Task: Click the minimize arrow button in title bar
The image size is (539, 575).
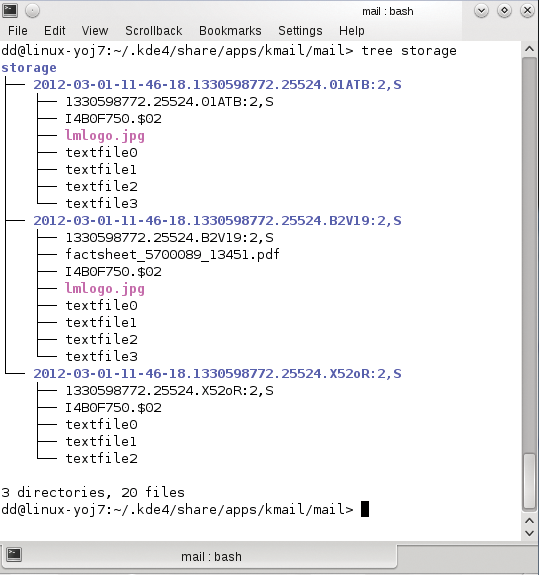Action: (481, 11)
